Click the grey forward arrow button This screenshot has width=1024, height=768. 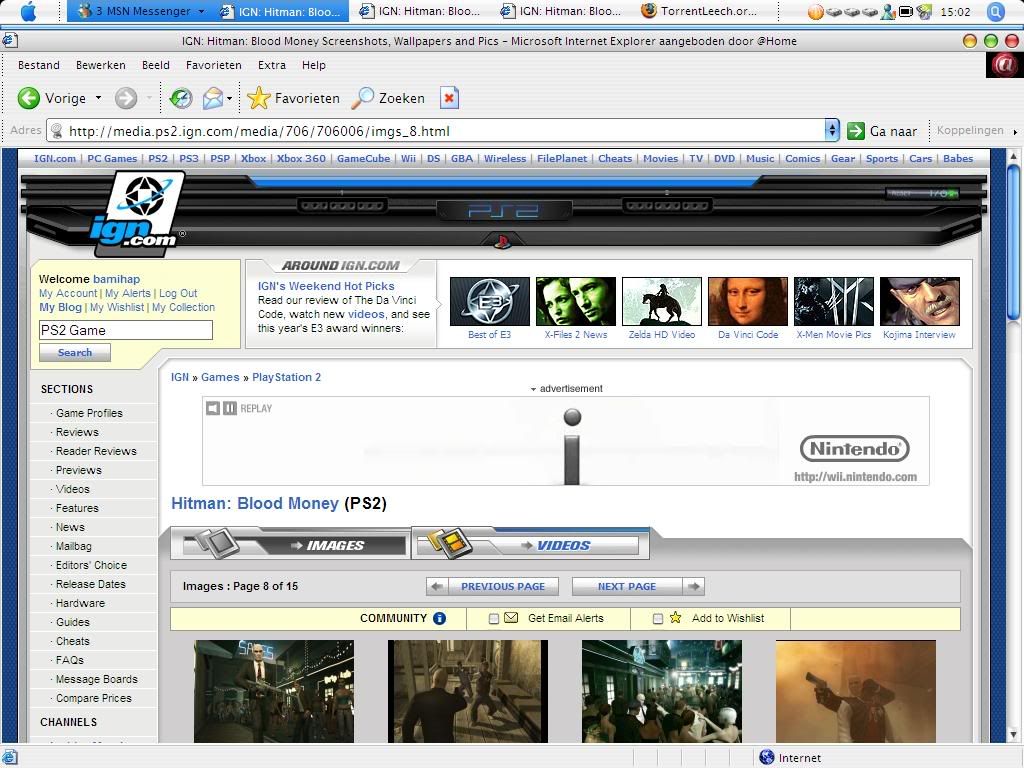(126, 98)
